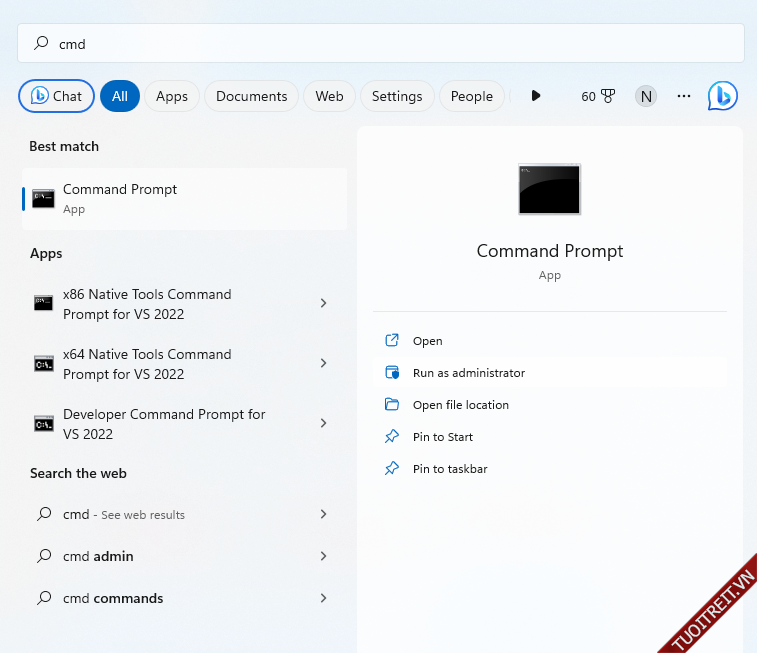Click the Pin to Start pin icon

pyautogui.click(x=392, y=437)
